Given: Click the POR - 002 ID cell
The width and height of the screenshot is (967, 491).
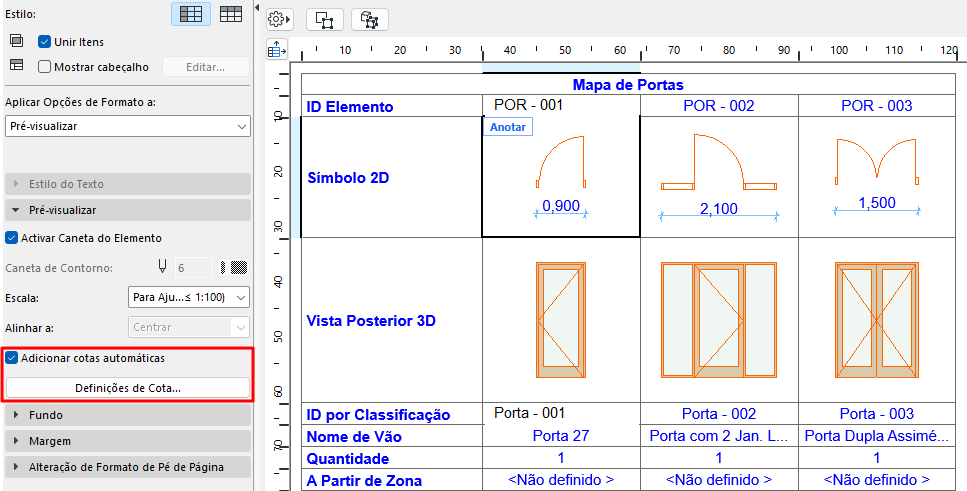Looking at the screenshot, I should click(x=719, y=105).
